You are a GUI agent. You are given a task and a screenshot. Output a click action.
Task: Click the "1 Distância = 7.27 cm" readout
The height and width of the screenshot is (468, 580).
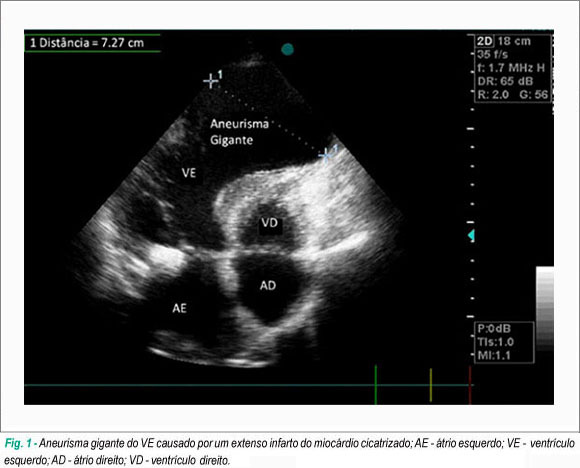click(x=87, y=43)
